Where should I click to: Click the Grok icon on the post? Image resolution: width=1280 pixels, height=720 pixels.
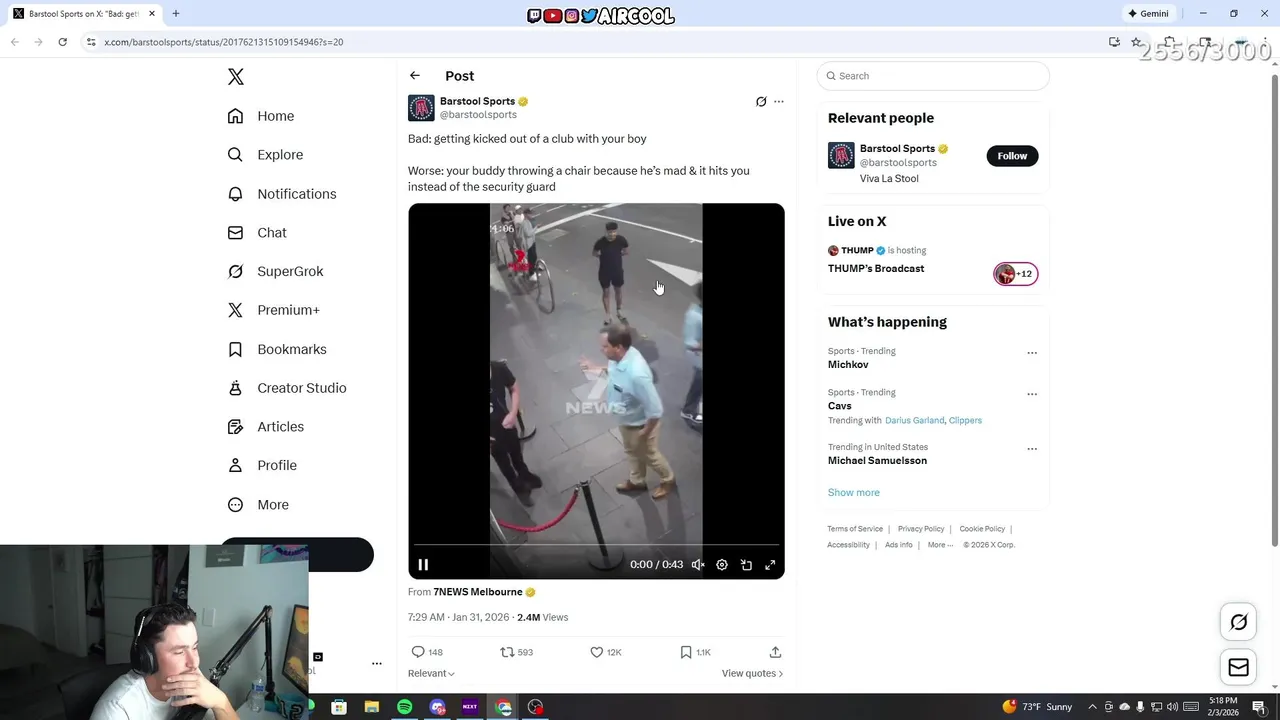click(x=761, y=102)
